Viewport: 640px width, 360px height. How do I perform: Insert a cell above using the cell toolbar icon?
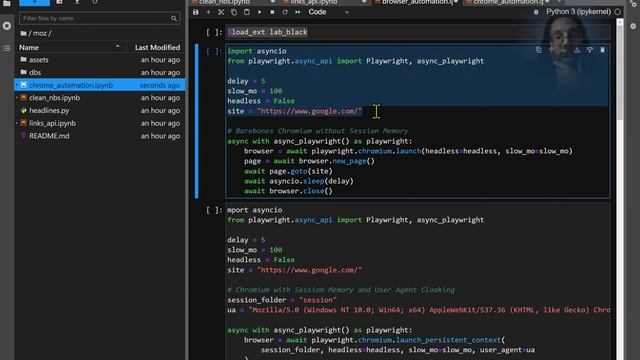577,50
